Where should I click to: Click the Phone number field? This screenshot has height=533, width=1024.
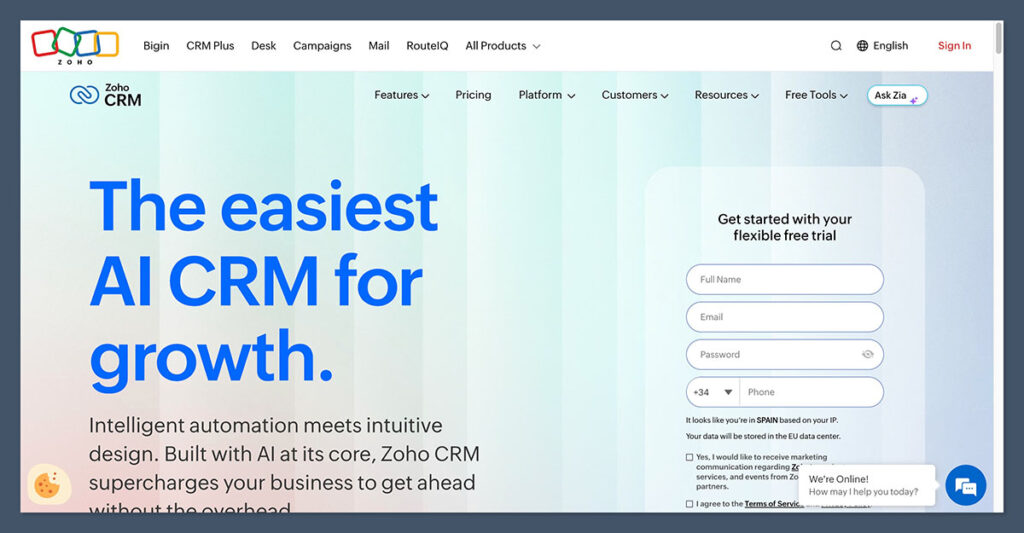[811, 392]
